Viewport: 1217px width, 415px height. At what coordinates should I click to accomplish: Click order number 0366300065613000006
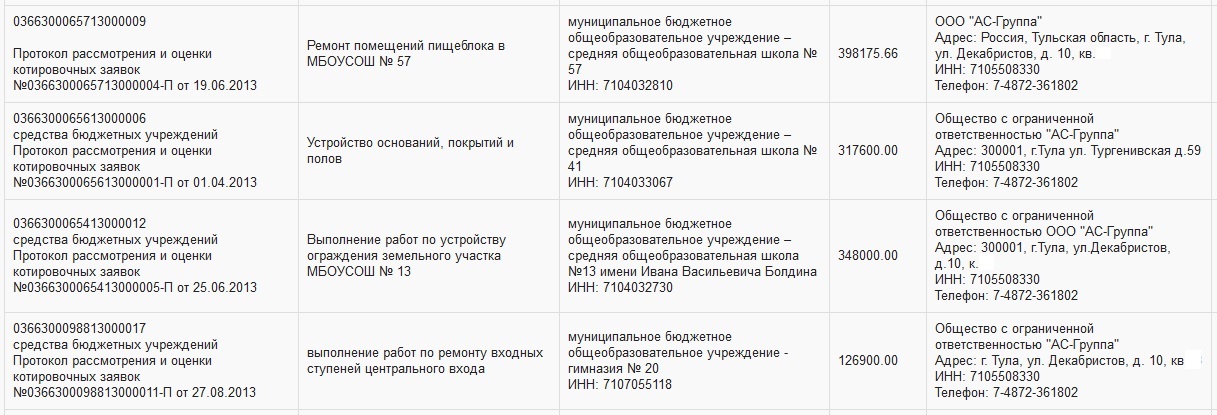click(x=79, y=118)
